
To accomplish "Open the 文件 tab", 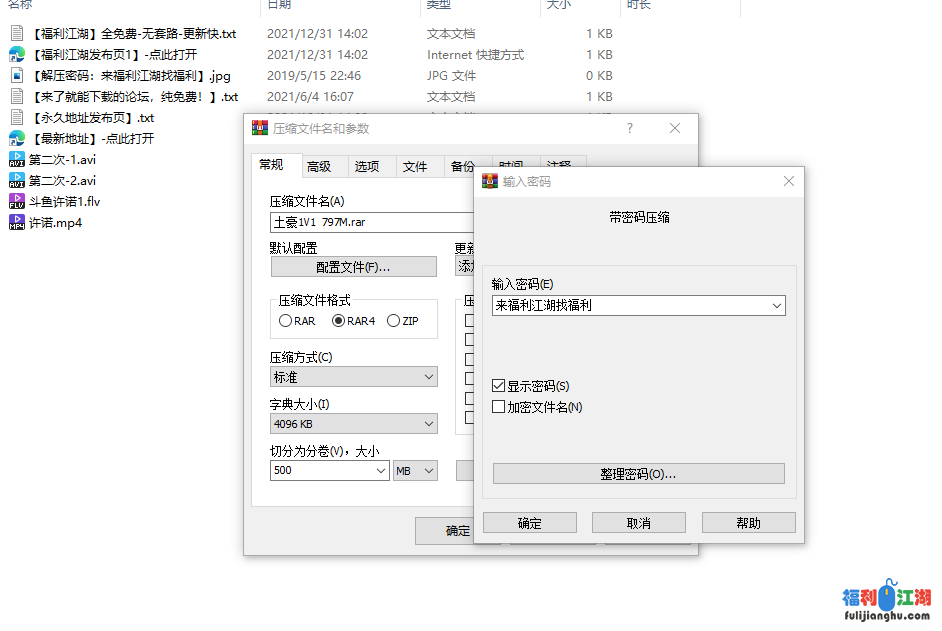I will pyautogui.click(x=415, y=167).
